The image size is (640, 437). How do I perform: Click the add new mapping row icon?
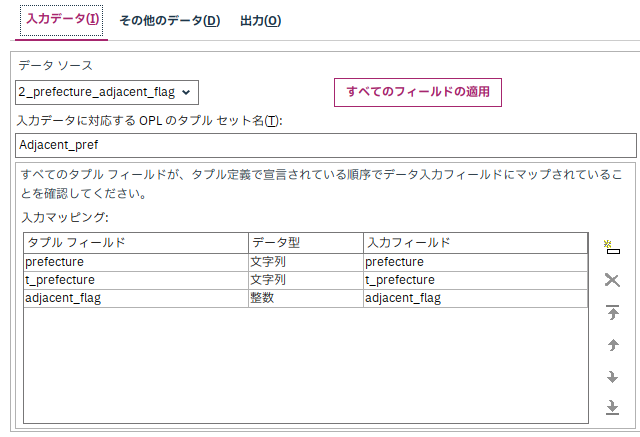[612, 247]
